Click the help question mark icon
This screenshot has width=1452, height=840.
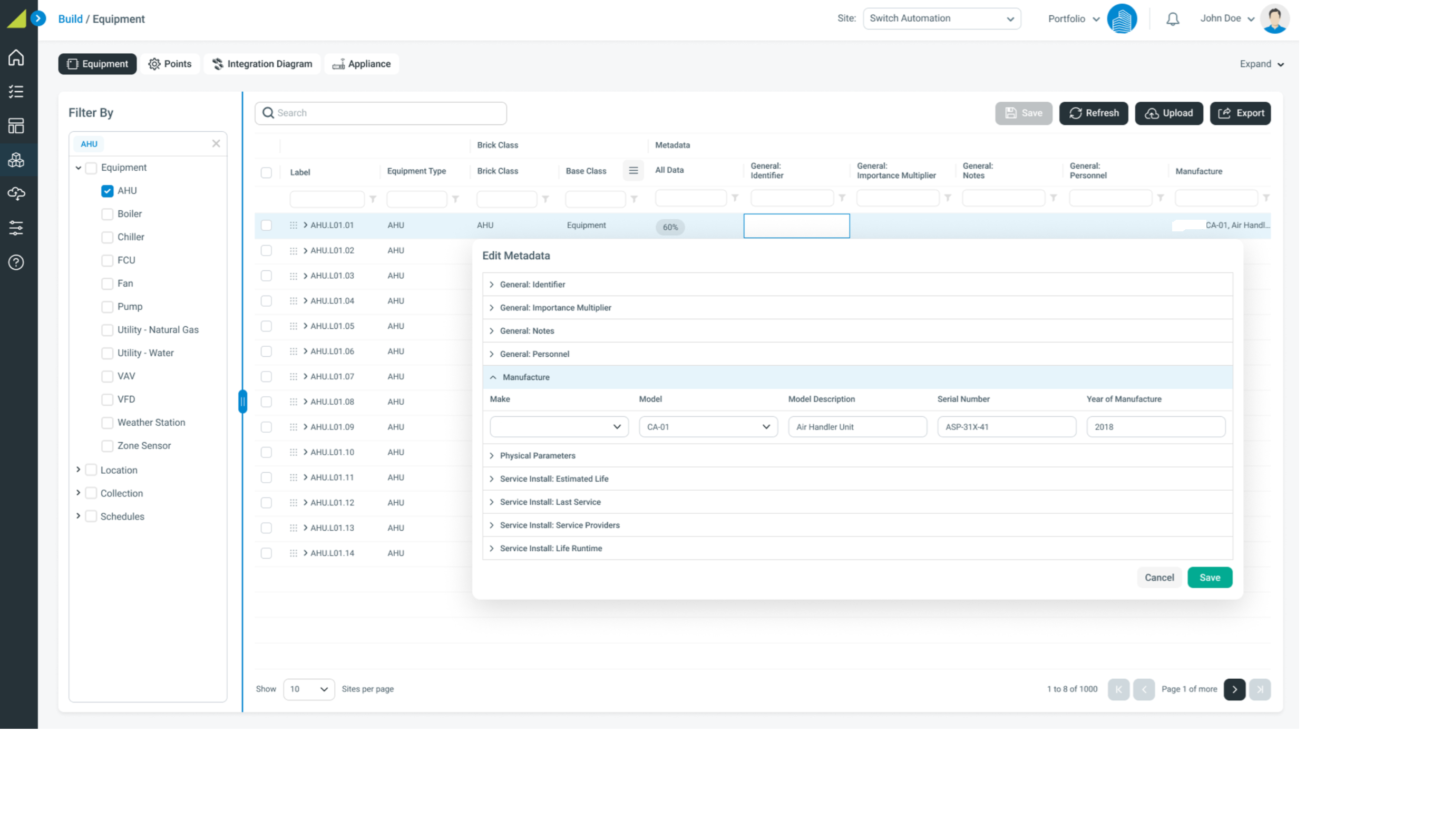(x=16, y=263)
